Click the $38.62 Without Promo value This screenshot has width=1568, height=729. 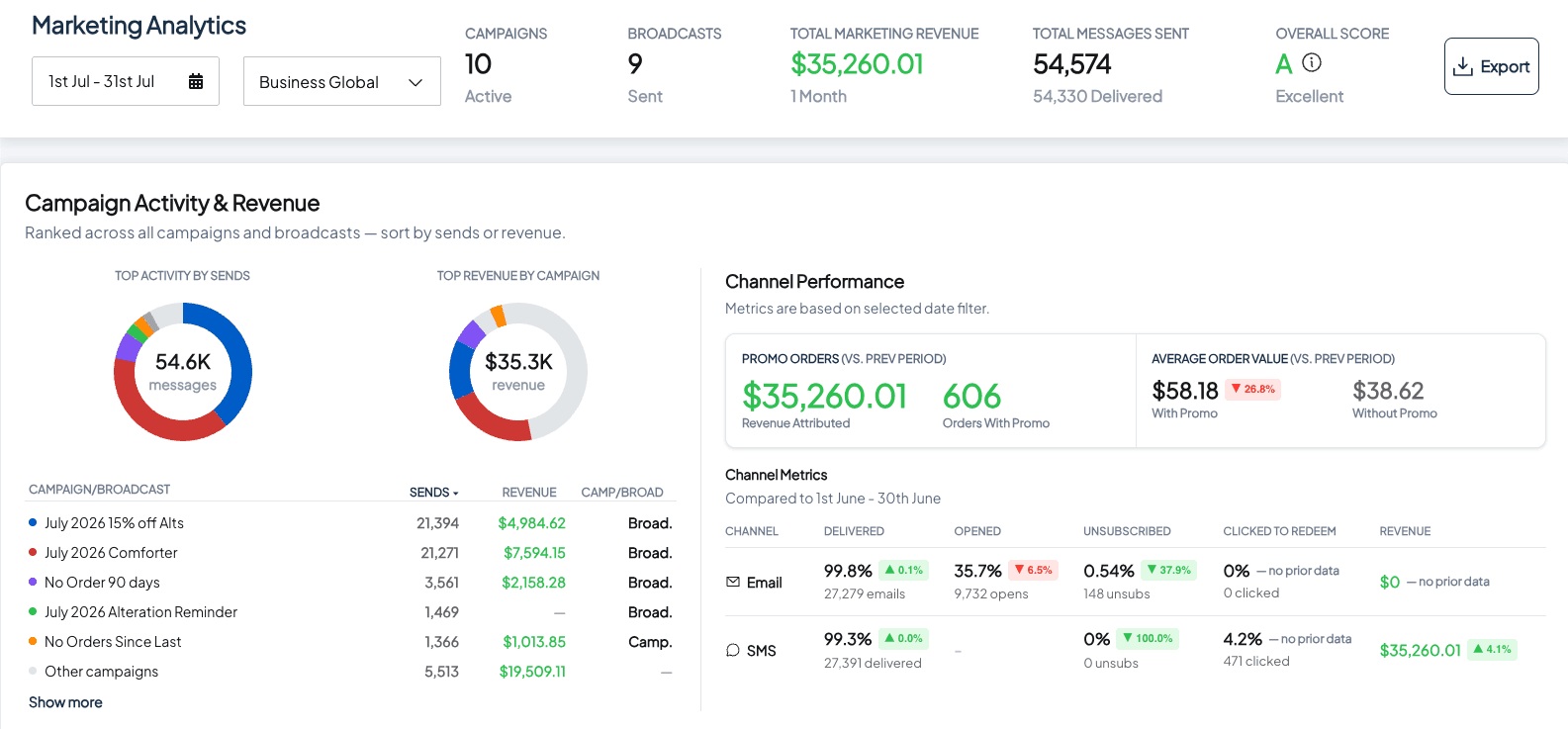tap(1388, 391)
